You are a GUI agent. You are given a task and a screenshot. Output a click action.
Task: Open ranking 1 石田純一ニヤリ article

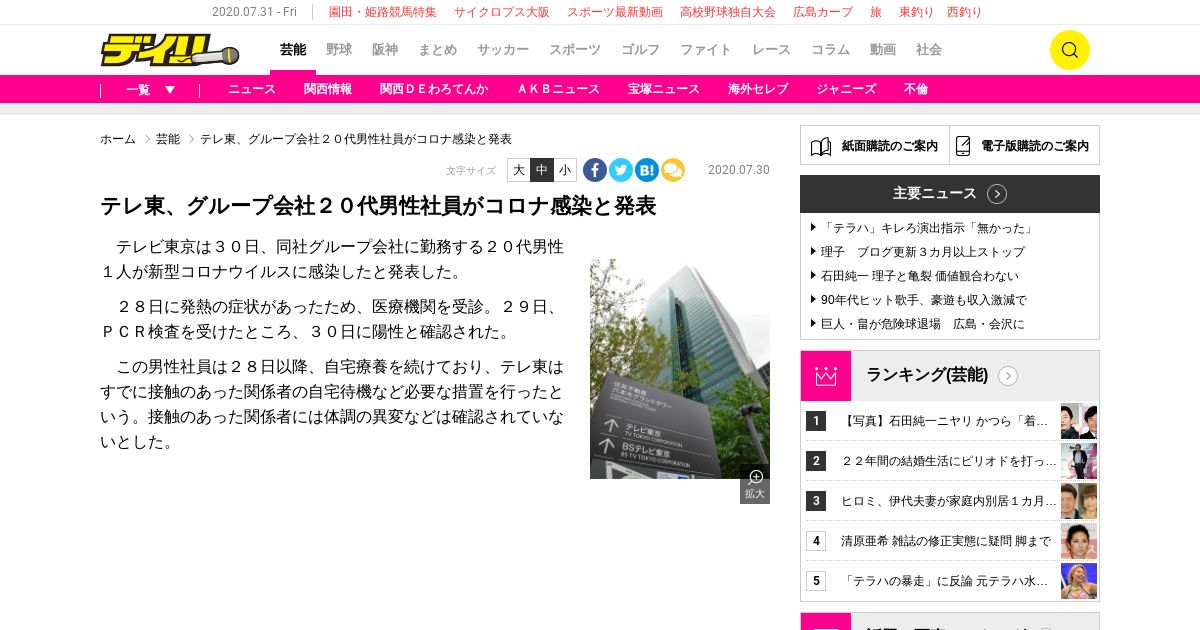[x=946, y=421]
